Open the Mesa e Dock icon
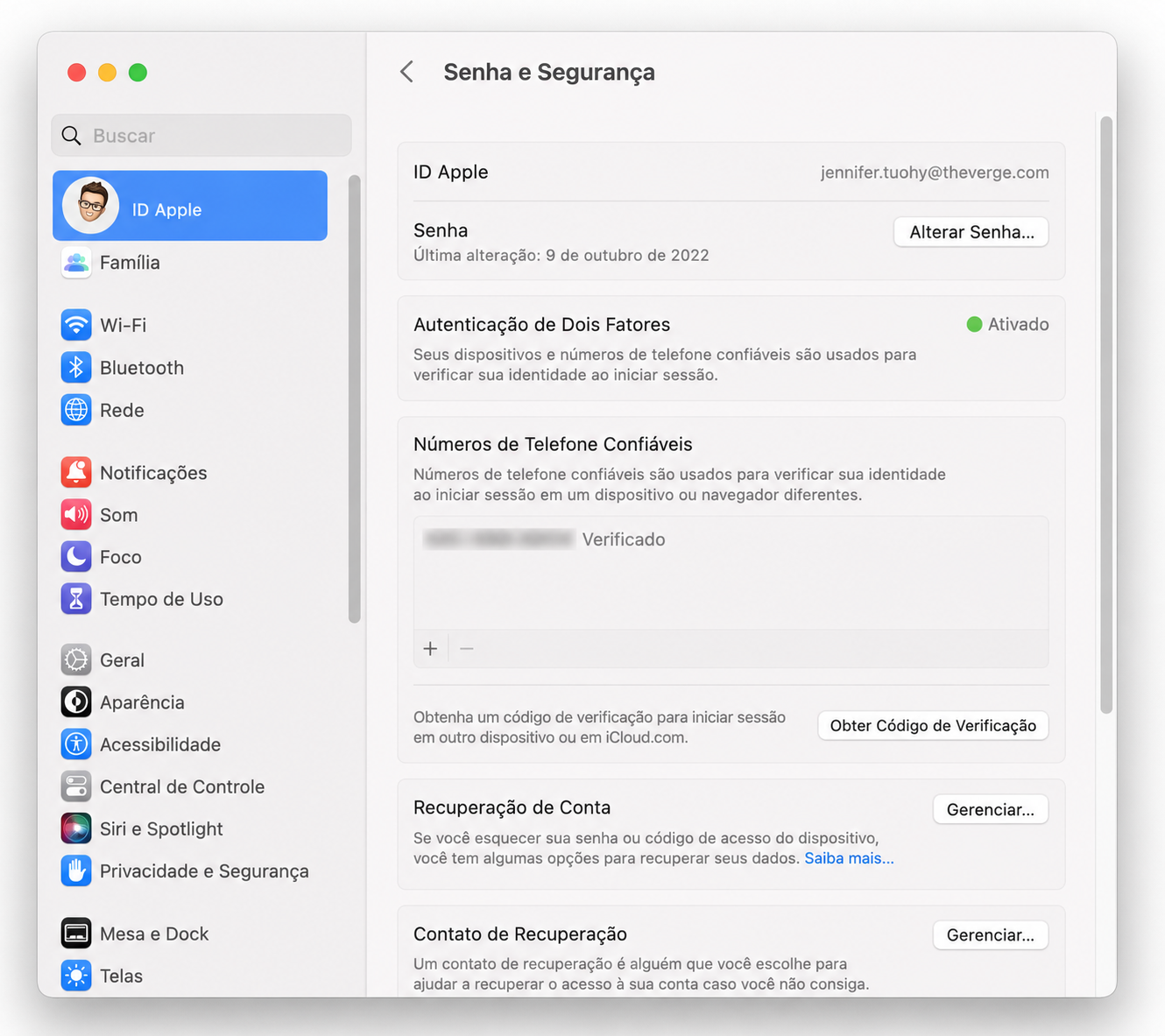1165x1036 pixels. click(x=76, y=934)
